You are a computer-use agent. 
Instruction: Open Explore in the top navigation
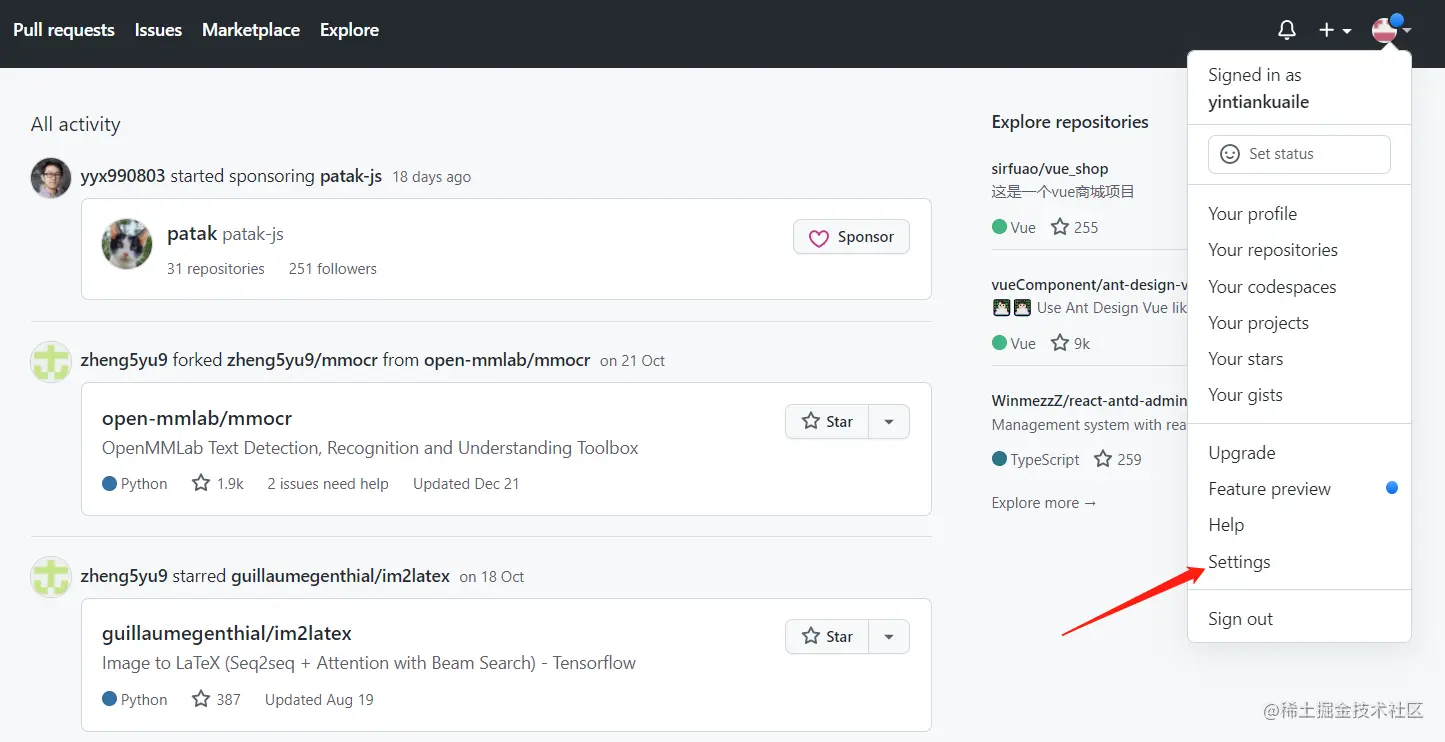[349, 30]
